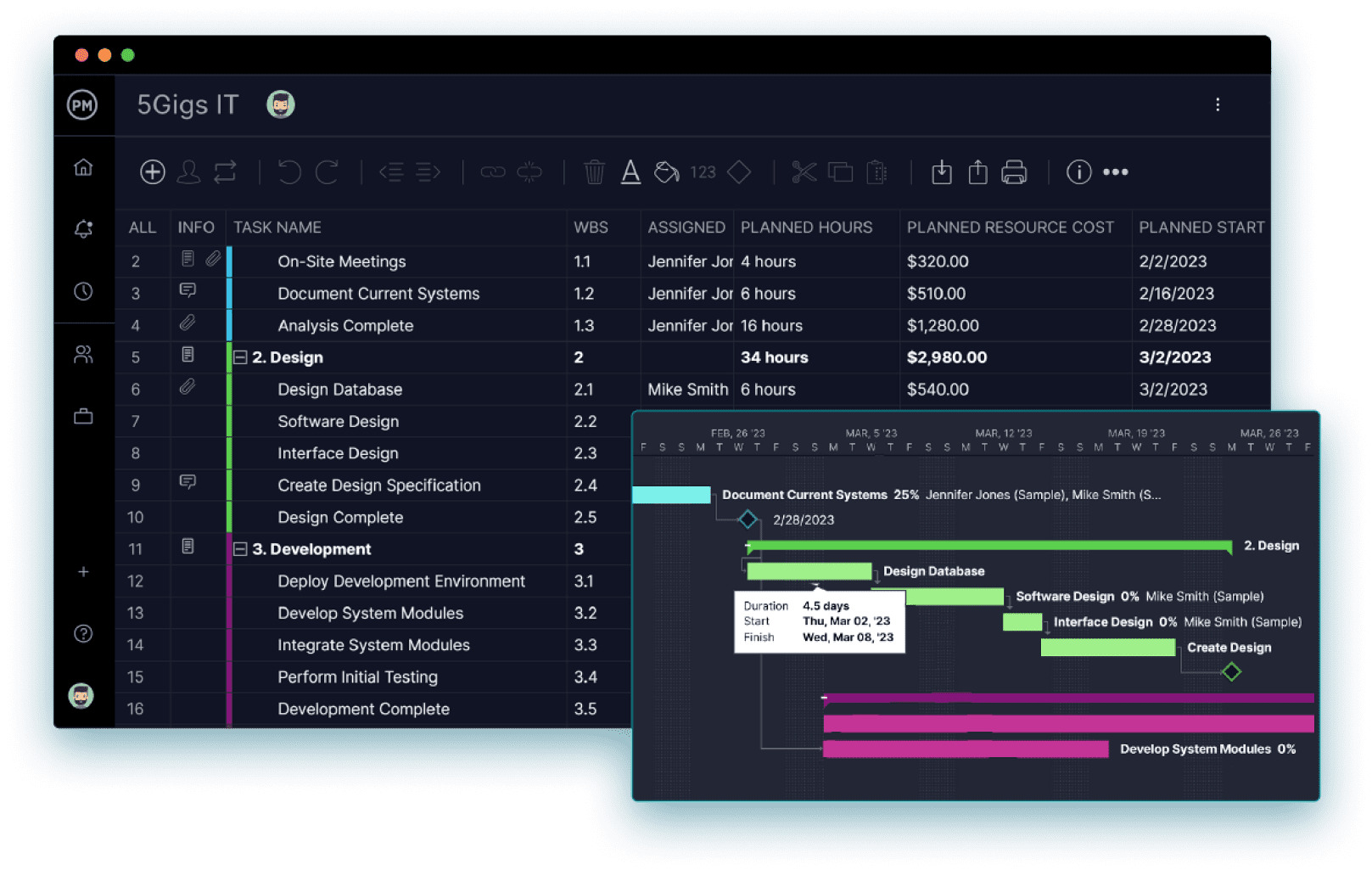
Task: Open help question mark in sidebar
Action: click(83, 634)
